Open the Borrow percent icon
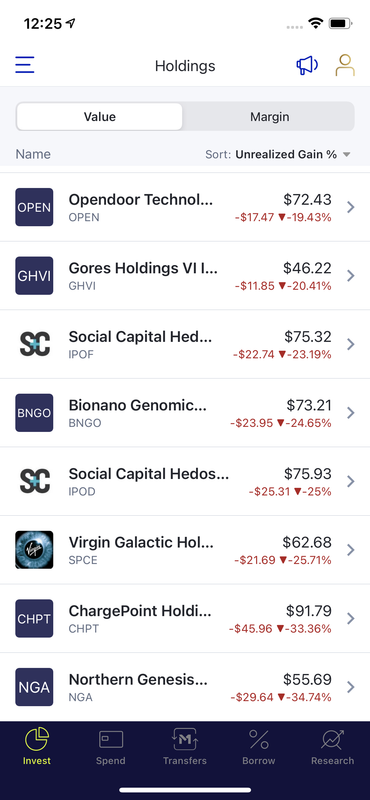 pos(259,739)
